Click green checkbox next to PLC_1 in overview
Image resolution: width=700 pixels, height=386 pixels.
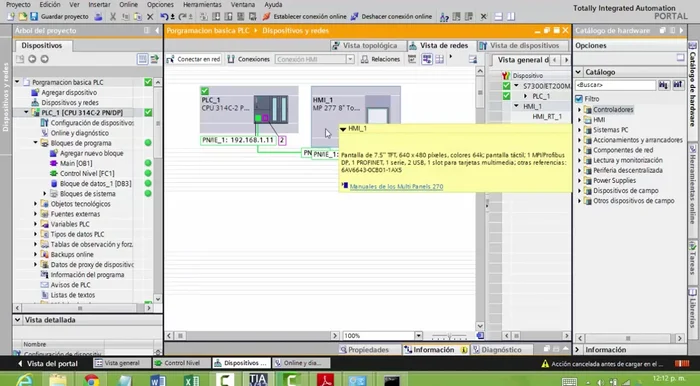[x=506, y=96]
